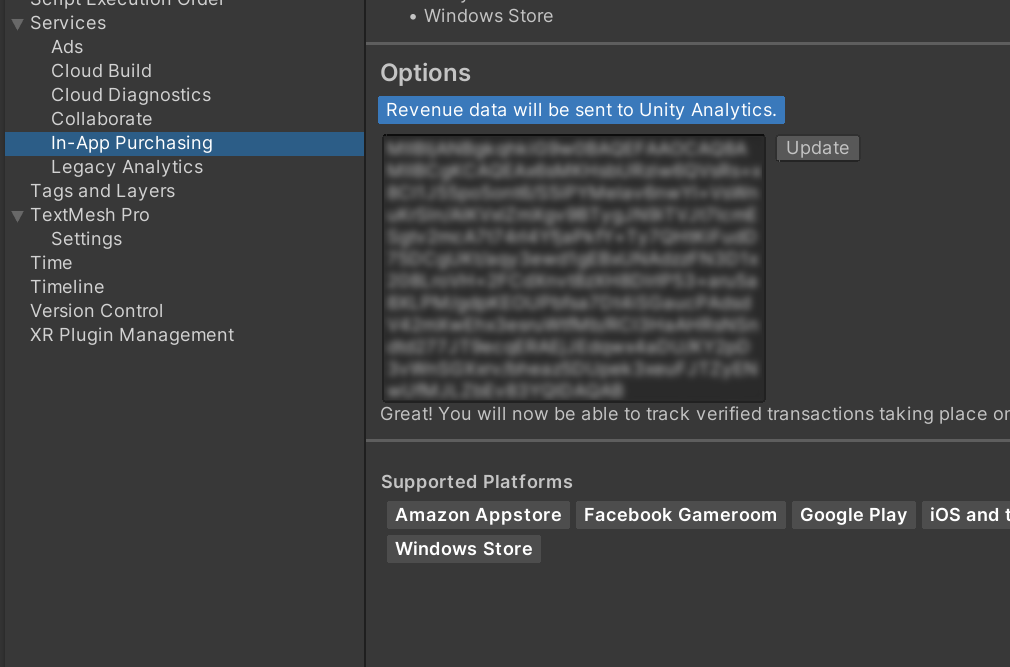Select the Collaborate service entry
Image resolution: width=1010 pixels, height=667 pixels.
(x=101, y=119)
